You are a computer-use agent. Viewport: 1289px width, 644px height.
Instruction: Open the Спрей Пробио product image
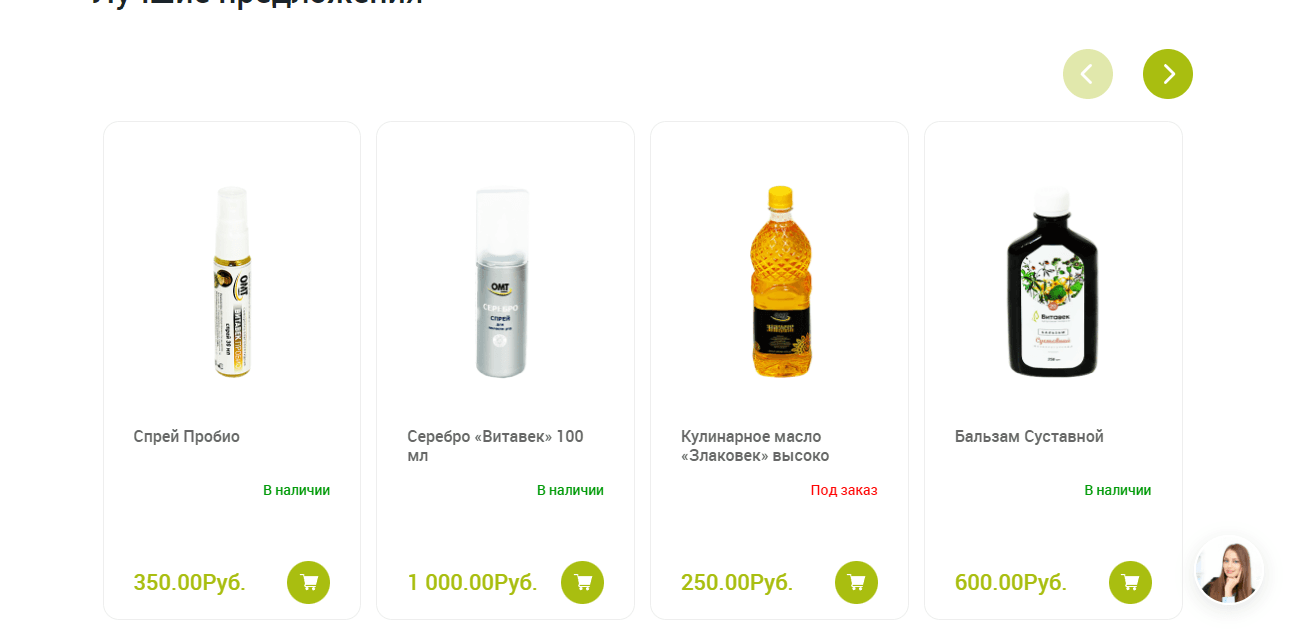click(x=232, y=281)
